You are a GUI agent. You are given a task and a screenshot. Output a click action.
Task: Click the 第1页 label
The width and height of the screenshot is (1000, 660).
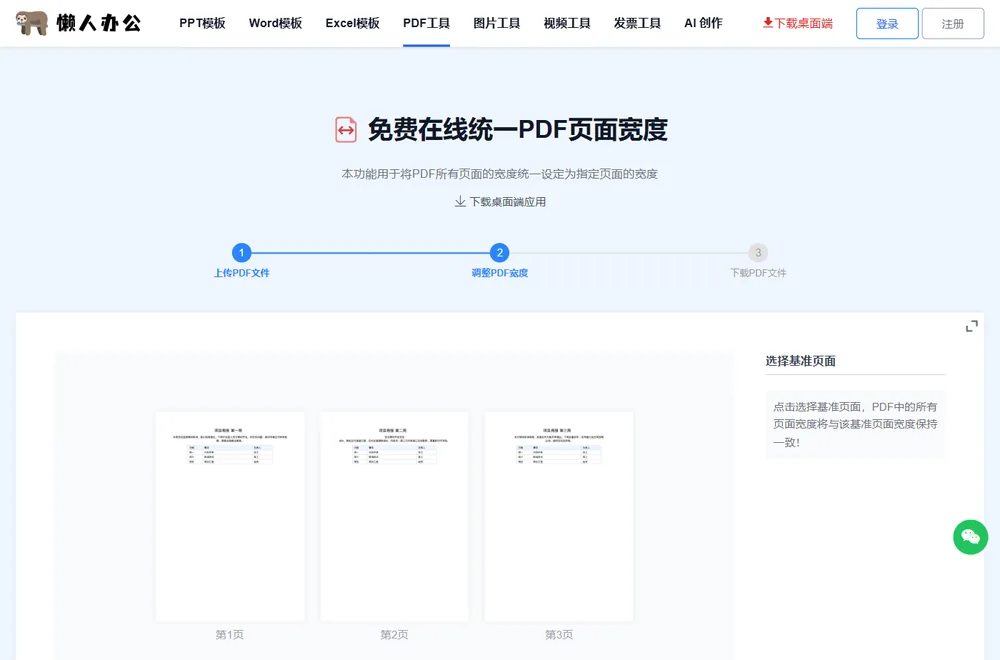tap(230, 634)
